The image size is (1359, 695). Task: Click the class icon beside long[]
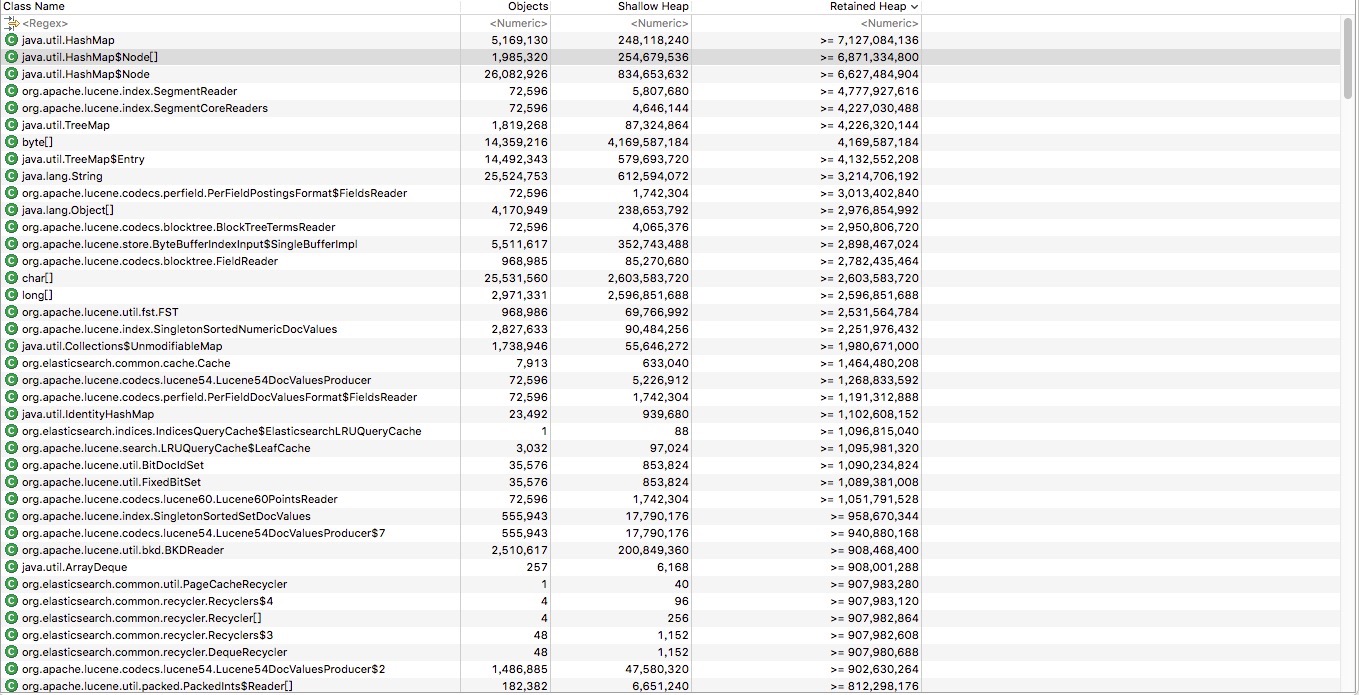coord(12,295)
